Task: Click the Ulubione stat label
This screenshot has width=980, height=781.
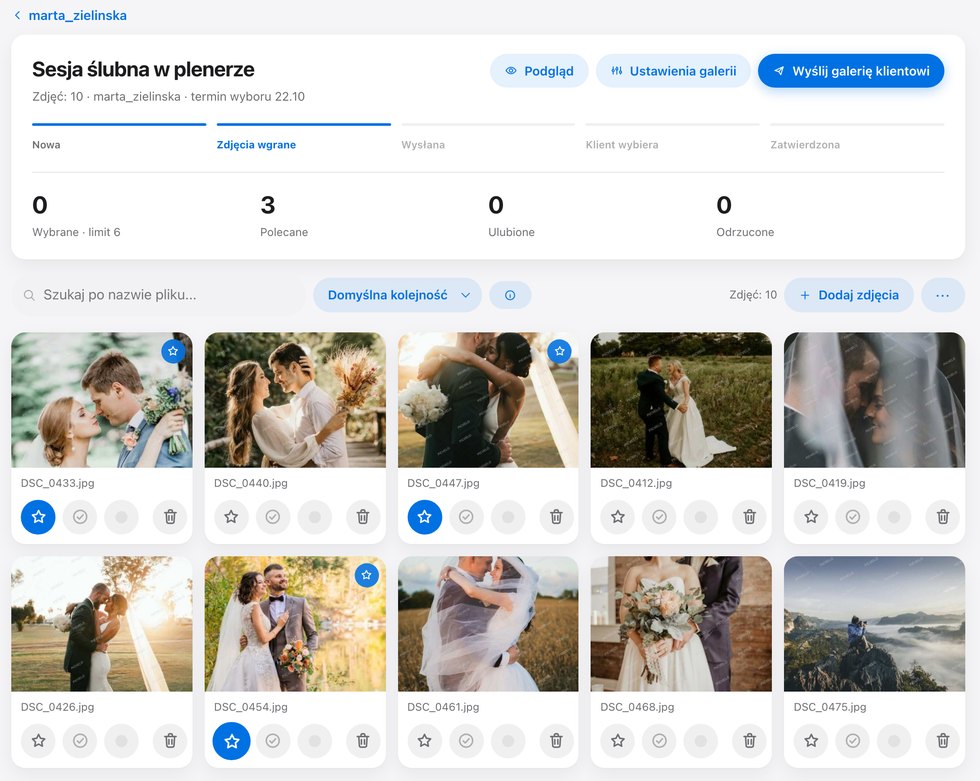Action: point(511,232)
